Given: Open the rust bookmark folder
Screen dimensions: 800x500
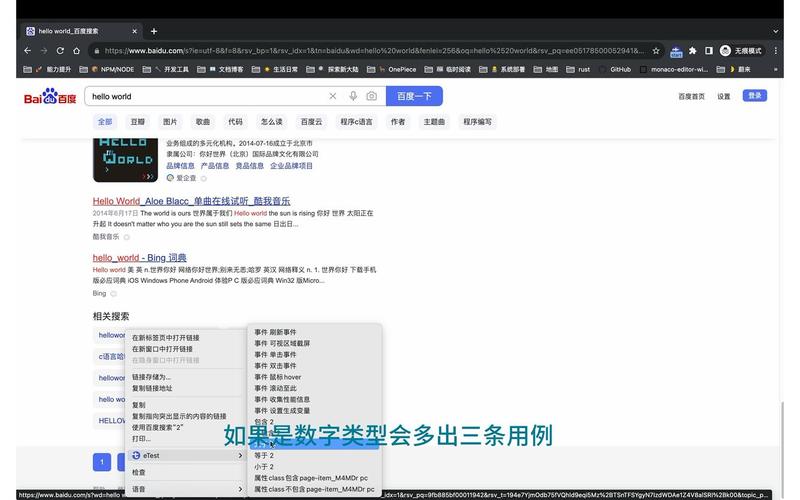Looking at the screenshot, I should 578,69.
